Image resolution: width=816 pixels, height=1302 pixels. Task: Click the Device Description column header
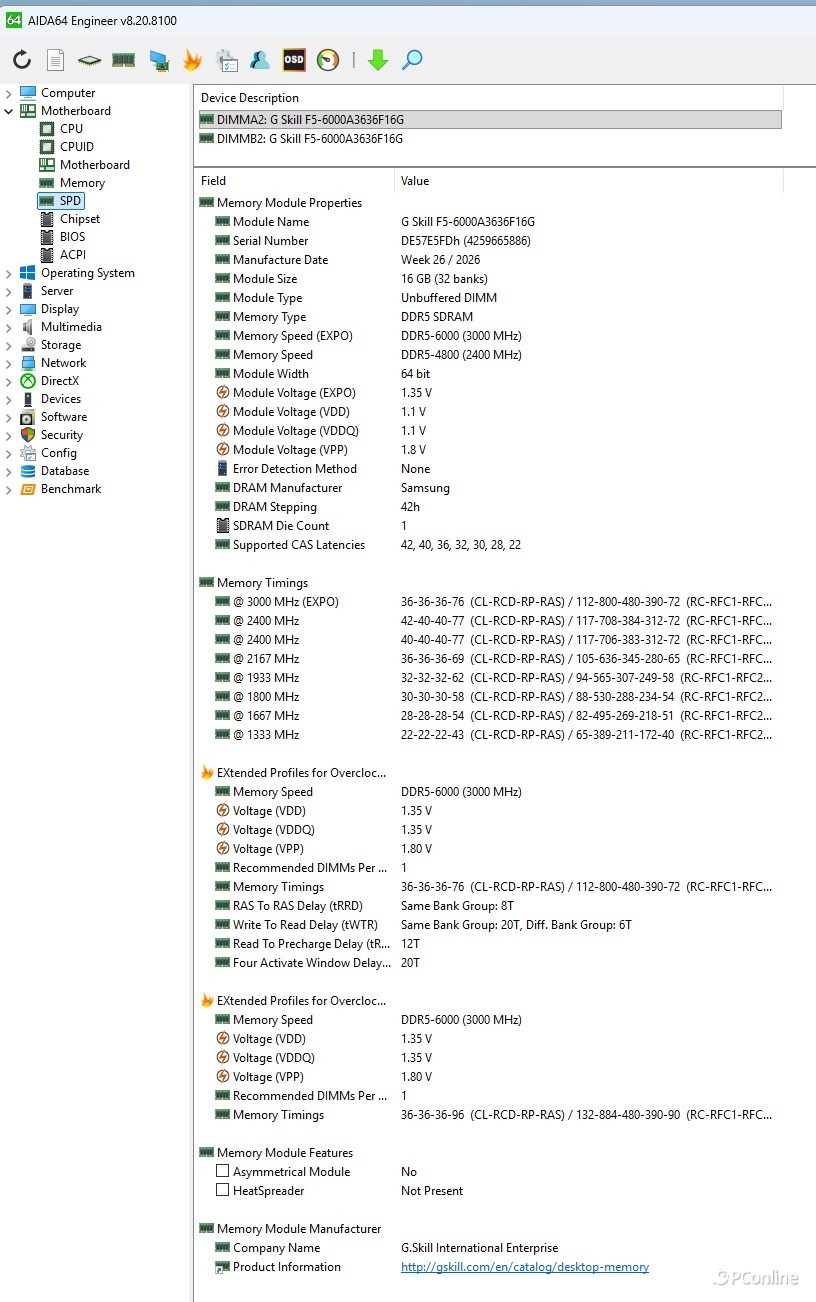click(x=488, y=98)
